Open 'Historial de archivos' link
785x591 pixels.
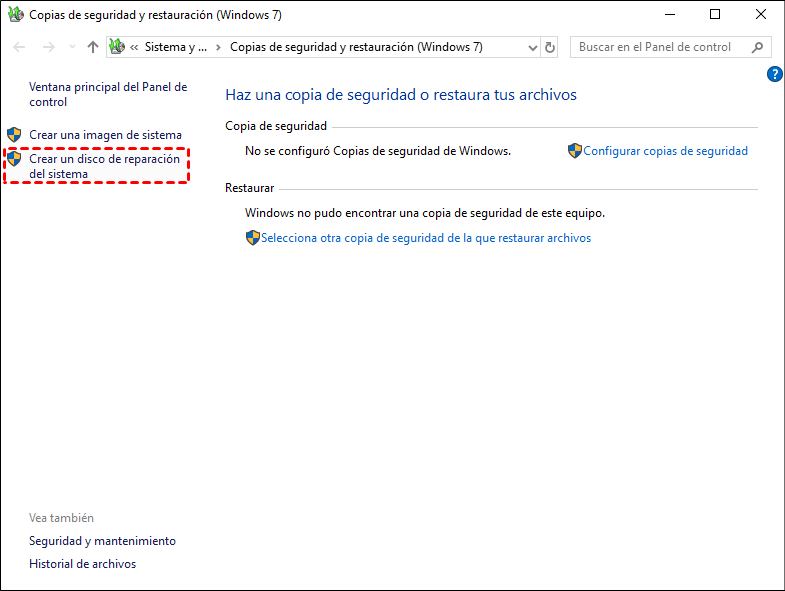coord(82,563)
